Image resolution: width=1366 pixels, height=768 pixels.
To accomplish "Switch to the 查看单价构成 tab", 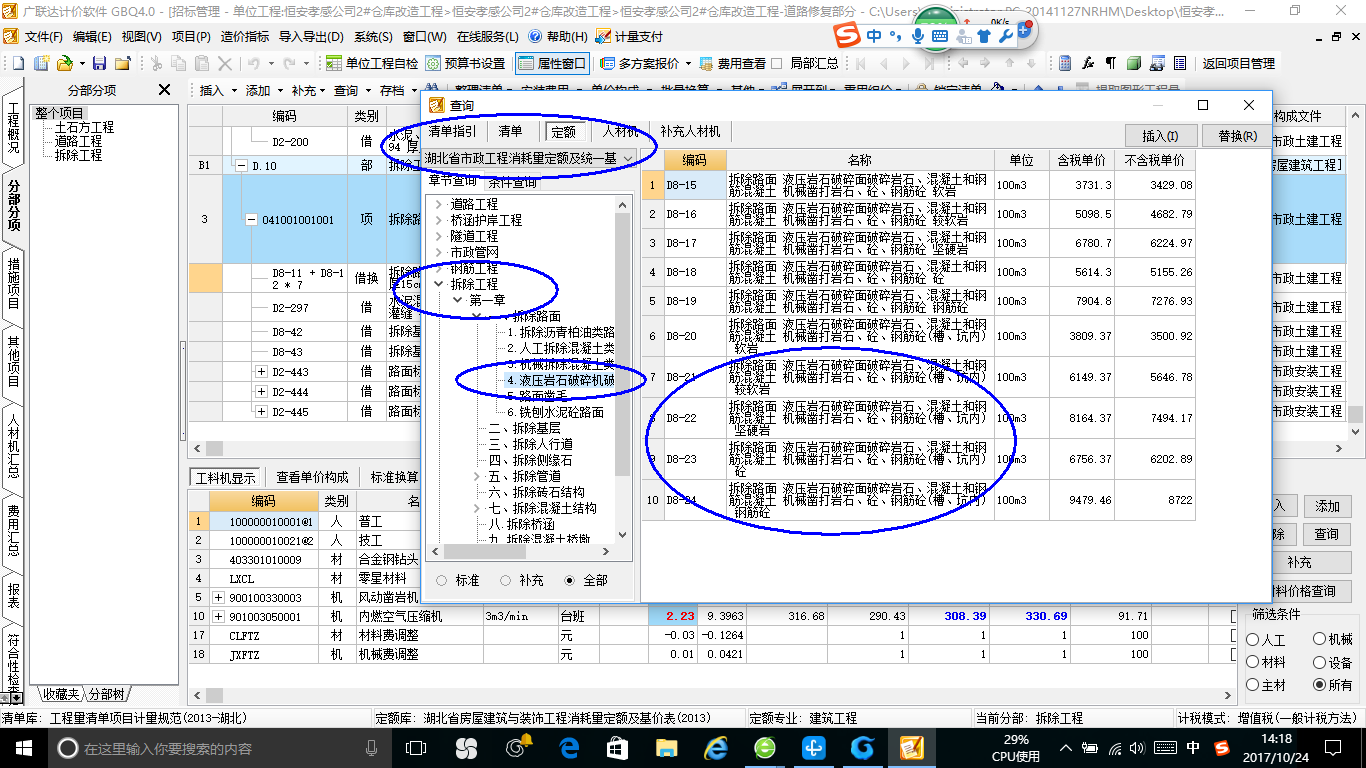I will (x=312, y=477).
